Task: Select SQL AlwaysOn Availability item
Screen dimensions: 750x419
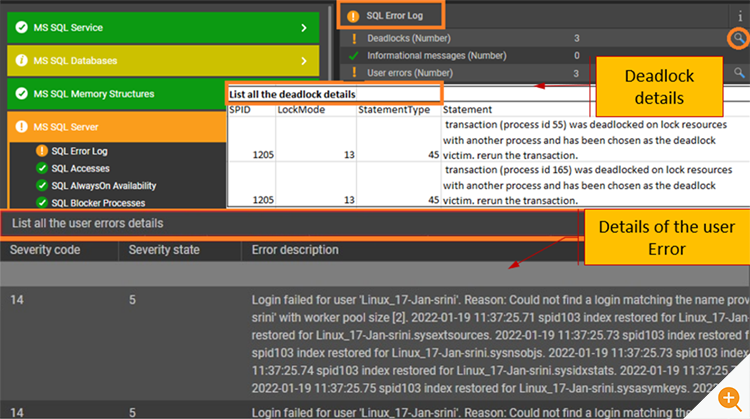Action: (x=104, y=186)
